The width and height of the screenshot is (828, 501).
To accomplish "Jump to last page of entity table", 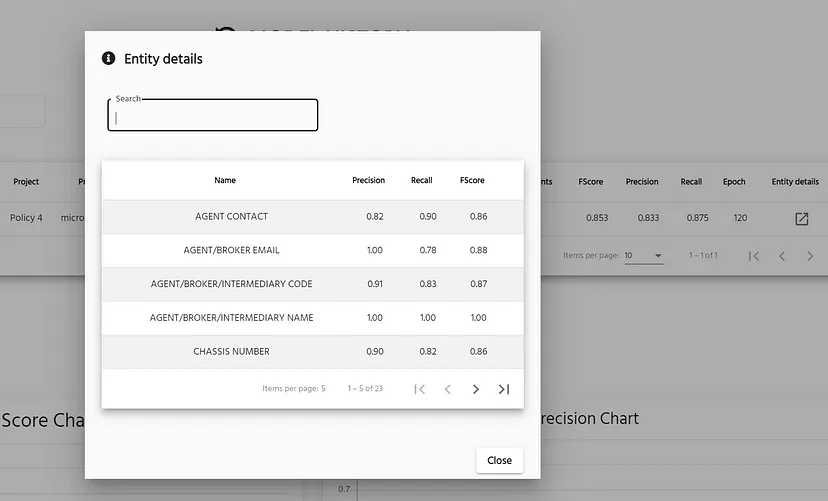I will tap(504, 389).
